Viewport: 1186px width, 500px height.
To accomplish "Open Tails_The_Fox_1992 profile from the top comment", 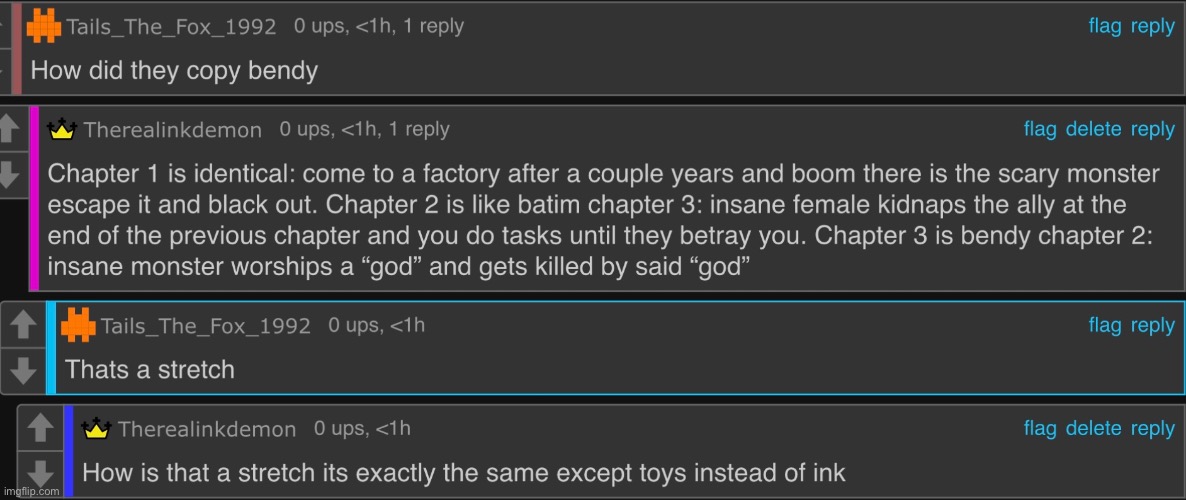I will [x=171, y=27].
